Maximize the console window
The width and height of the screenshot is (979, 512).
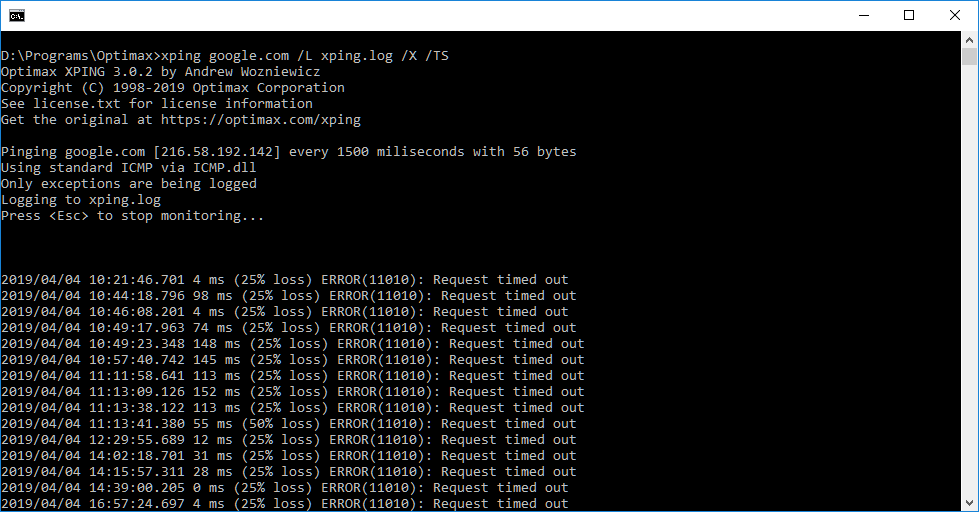pyautogui.click(x=909, y=15)
